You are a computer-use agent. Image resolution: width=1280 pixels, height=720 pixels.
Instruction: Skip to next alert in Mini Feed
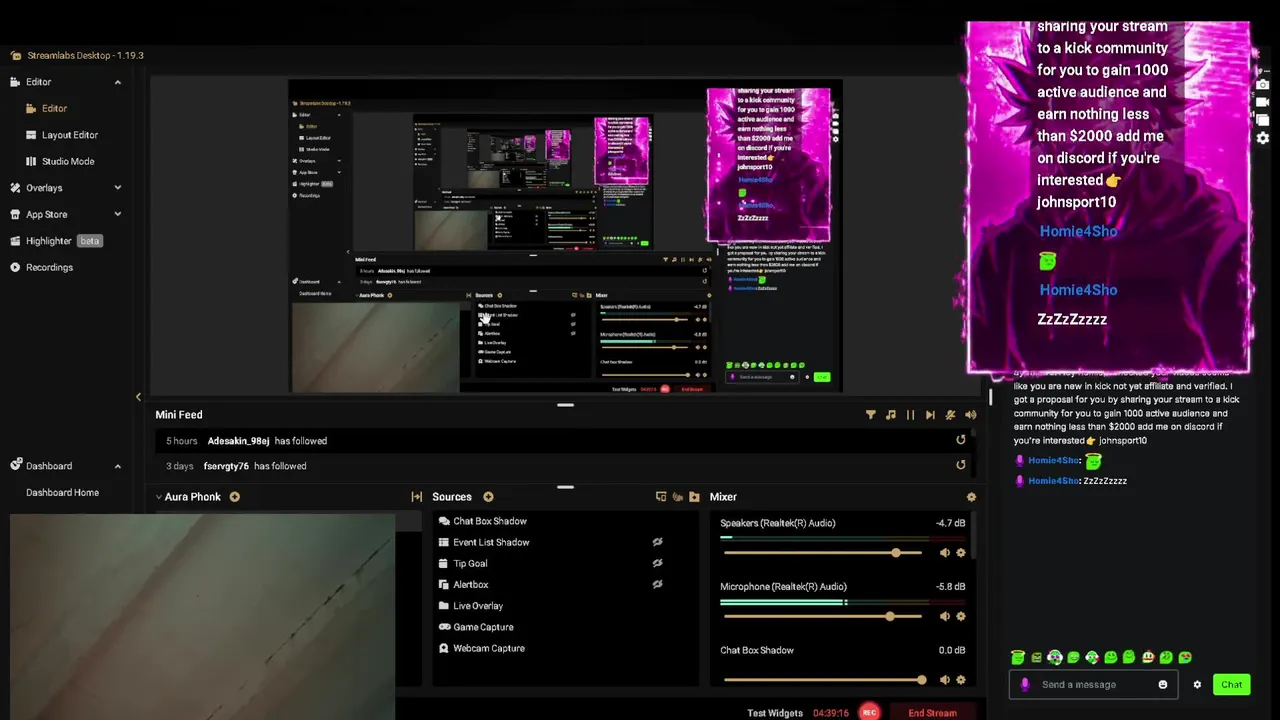pyautogui.click(x=930, y=415)
